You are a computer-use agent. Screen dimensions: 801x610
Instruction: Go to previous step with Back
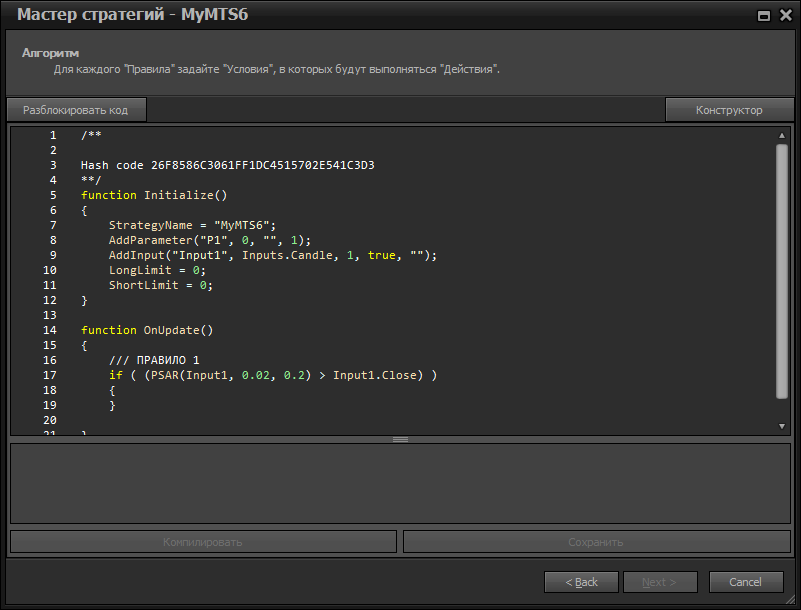(581, 582)
